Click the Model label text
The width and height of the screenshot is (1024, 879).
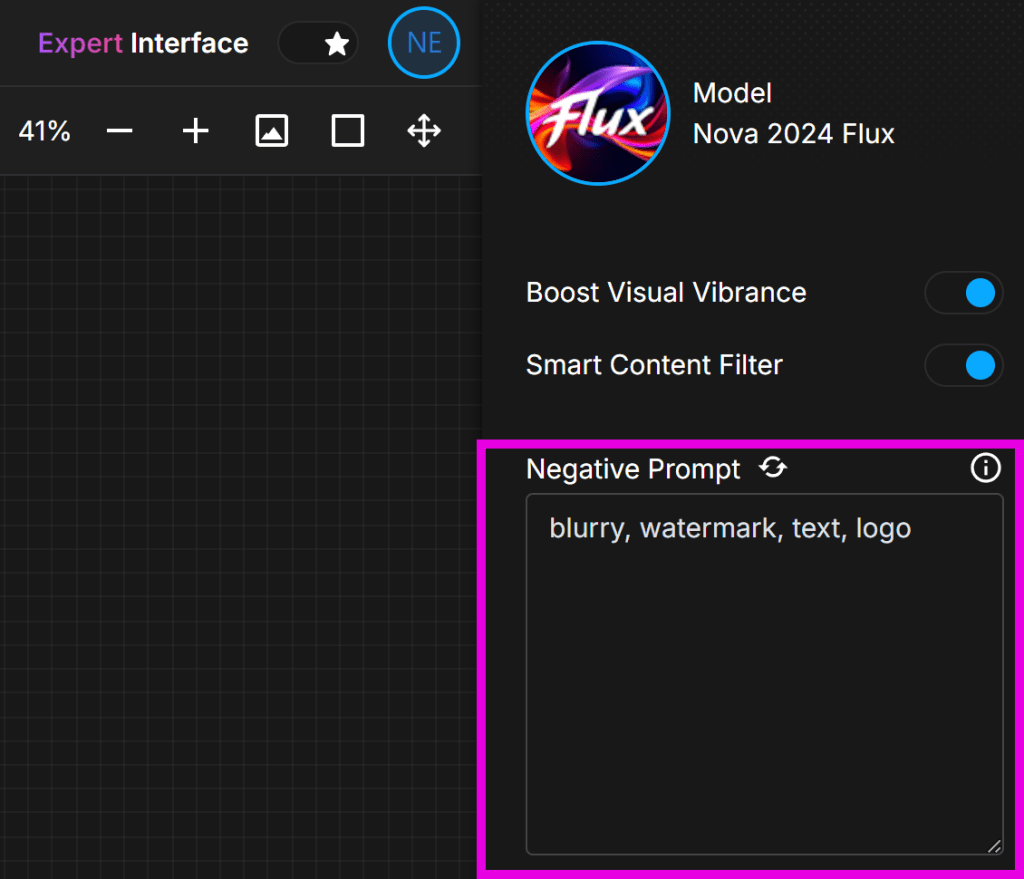pyautogui.click(x=732, y=93)
